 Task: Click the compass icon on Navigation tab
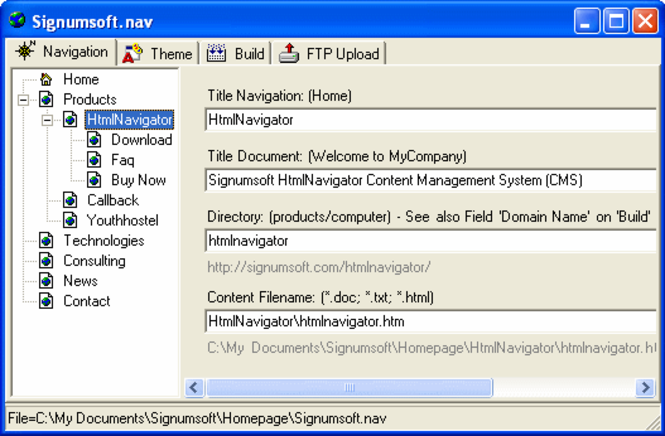click(x=25, y=50)
